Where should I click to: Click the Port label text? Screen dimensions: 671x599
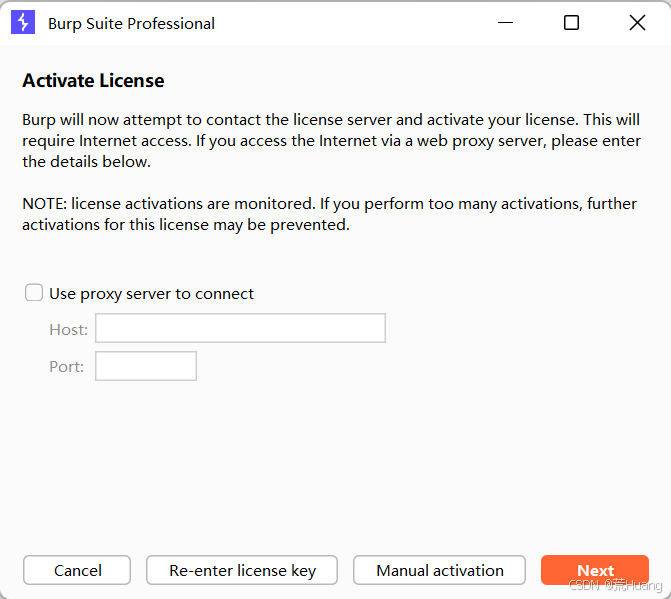point(66,367)
